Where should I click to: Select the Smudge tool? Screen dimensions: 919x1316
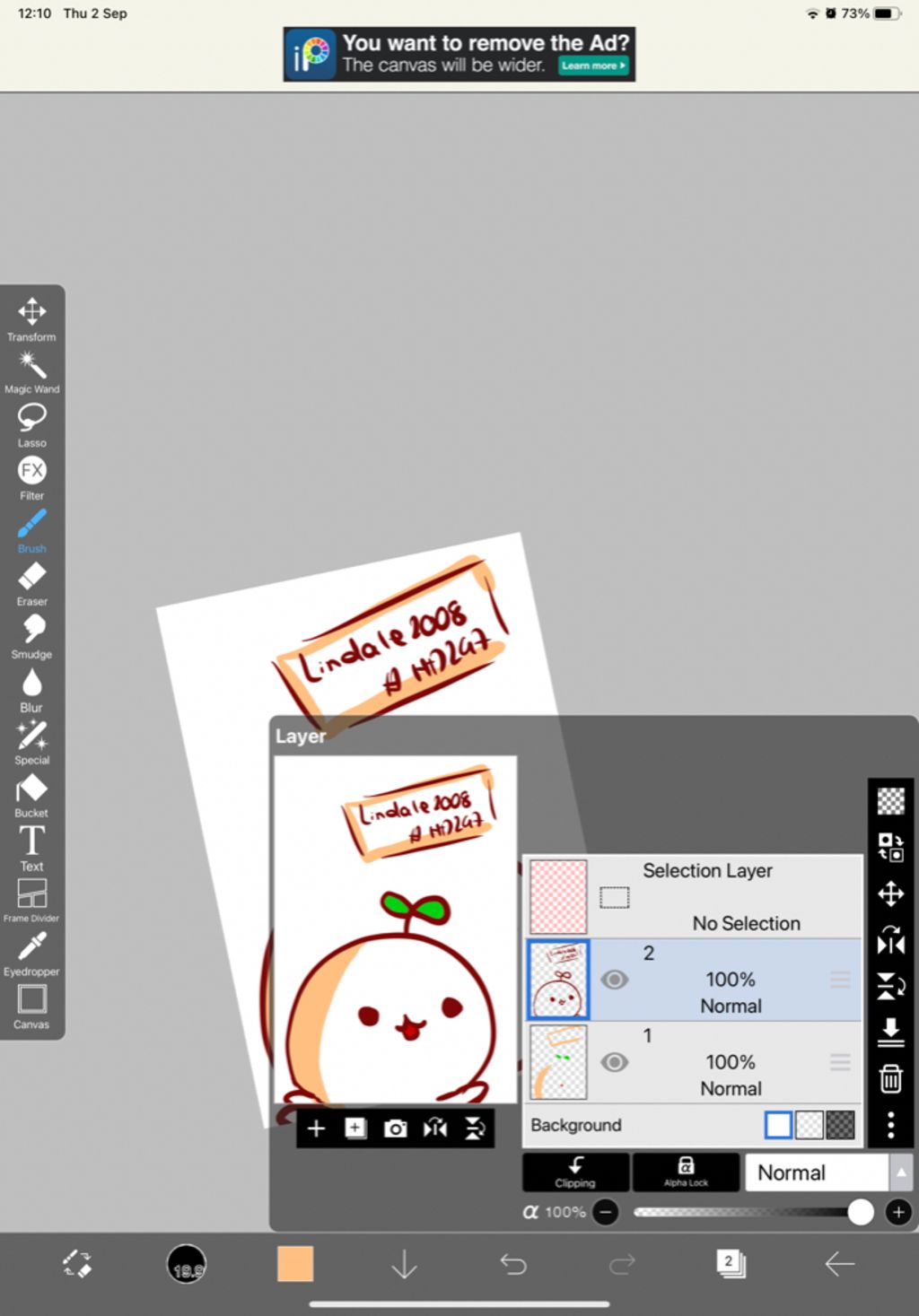coord(32,636)
